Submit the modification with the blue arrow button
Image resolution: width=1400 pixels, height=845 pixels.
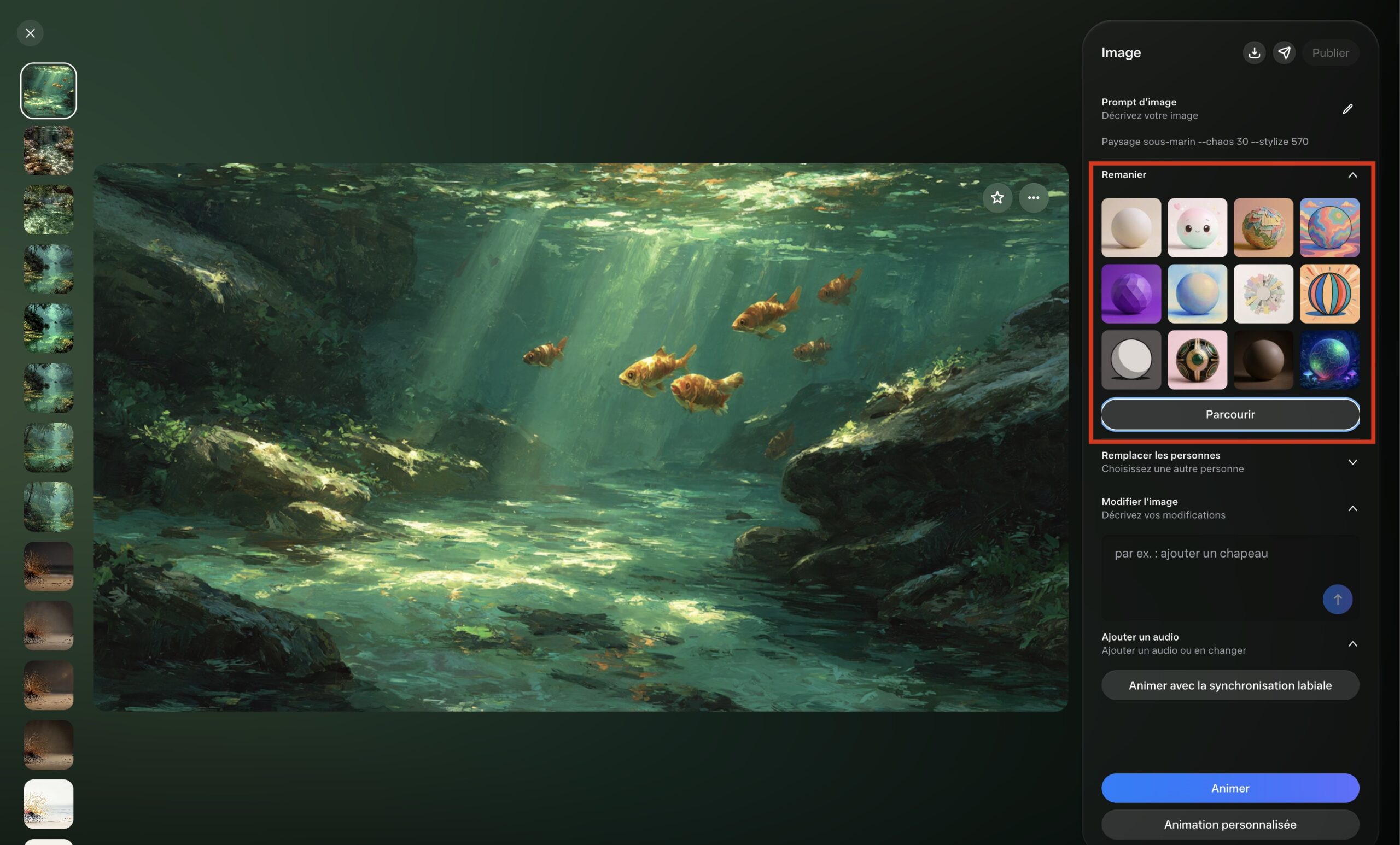click(1338, 599)
